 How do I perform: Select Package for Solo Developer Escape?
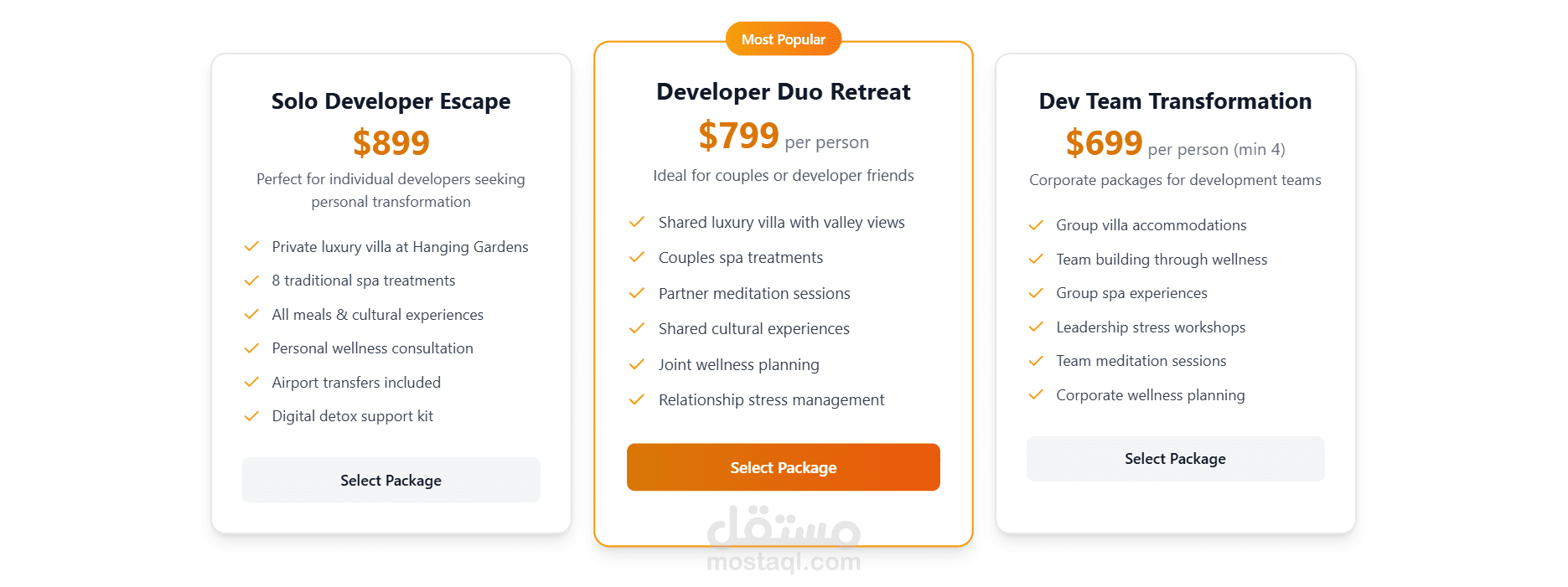[391, 480]
